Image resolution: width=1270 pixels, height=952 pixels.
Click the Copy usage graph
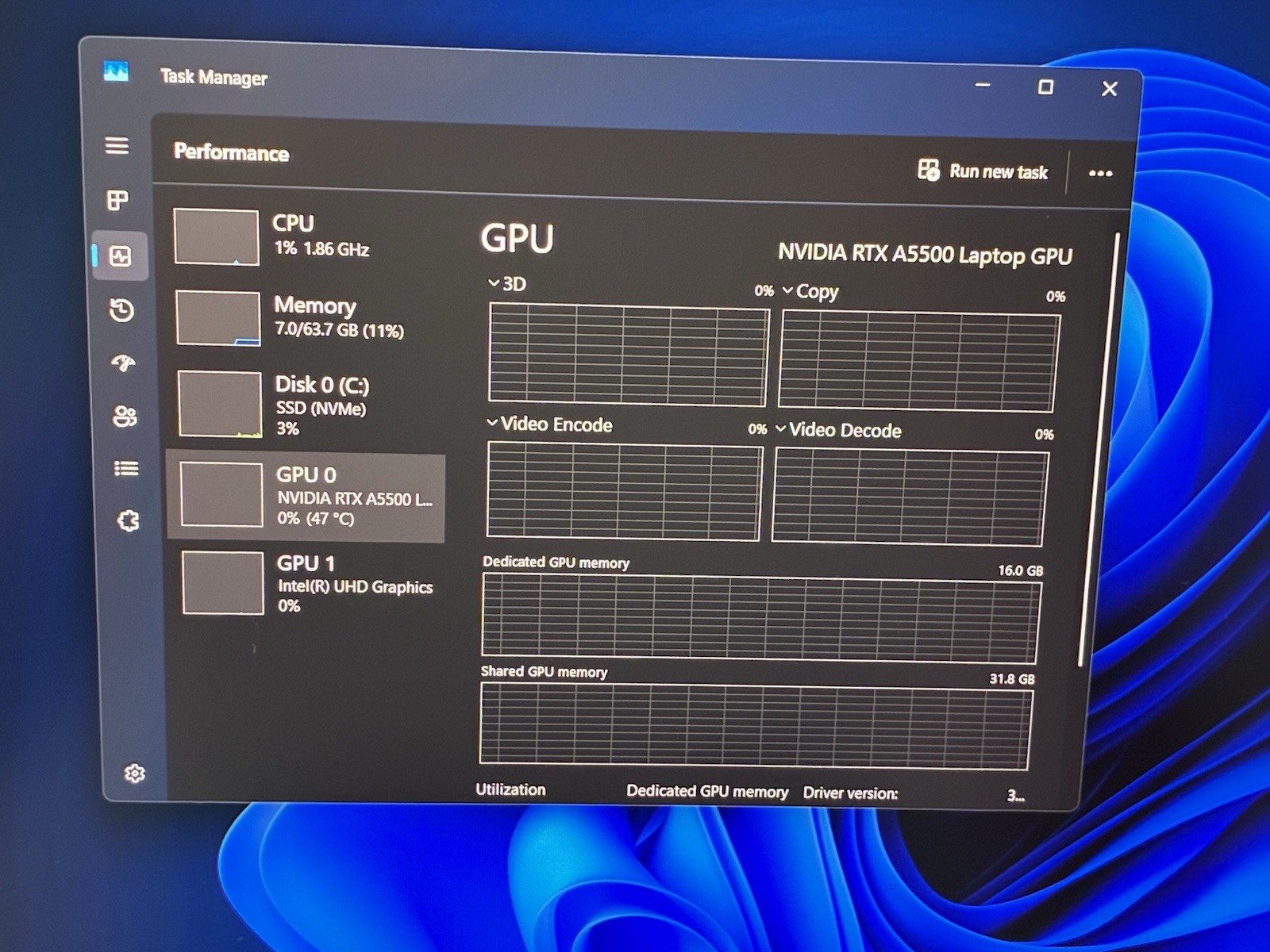point(919,362)
